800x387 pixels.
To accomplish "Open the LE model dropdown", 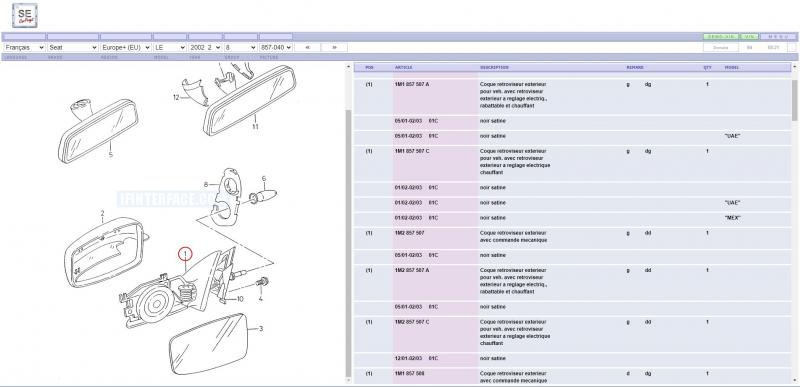I will tap(170, 47).
